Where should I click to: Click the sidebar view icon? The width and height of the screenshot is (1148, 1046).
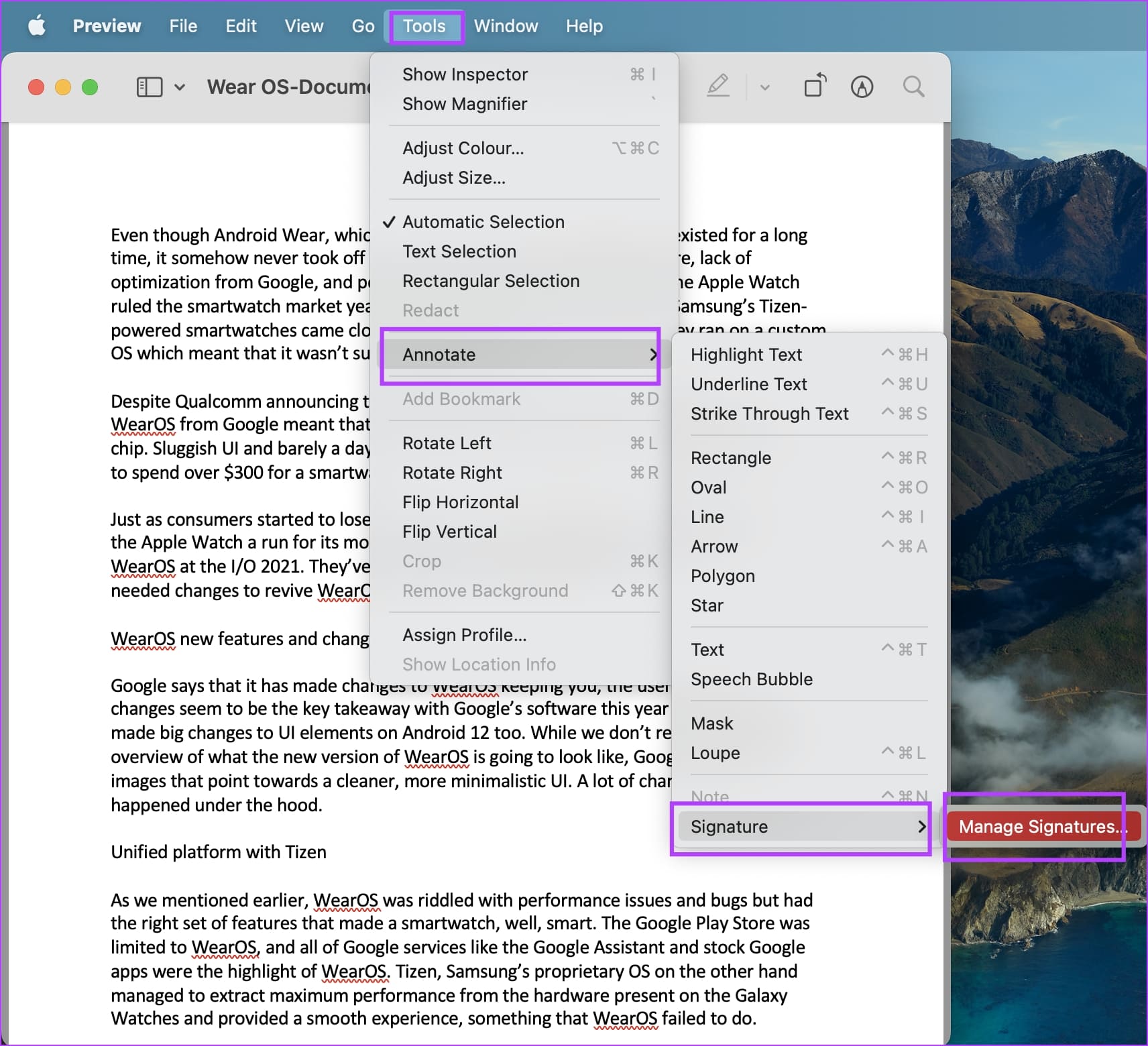(x=150, y=87)
